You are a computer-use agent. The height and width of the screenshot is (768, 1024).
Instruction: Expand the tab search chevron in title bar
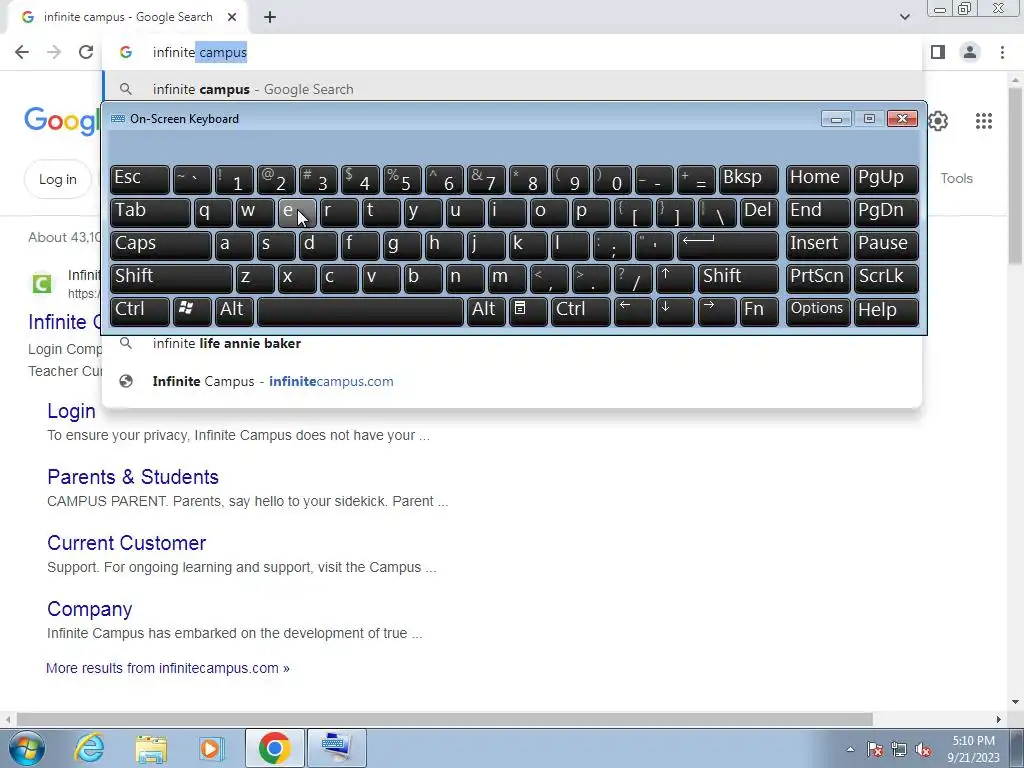(x=904, y=17)
